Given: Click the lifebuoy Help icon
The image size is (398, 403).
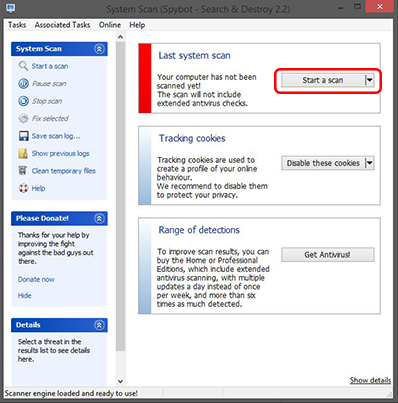Looking at the screenshot, I should click(23, 188).
